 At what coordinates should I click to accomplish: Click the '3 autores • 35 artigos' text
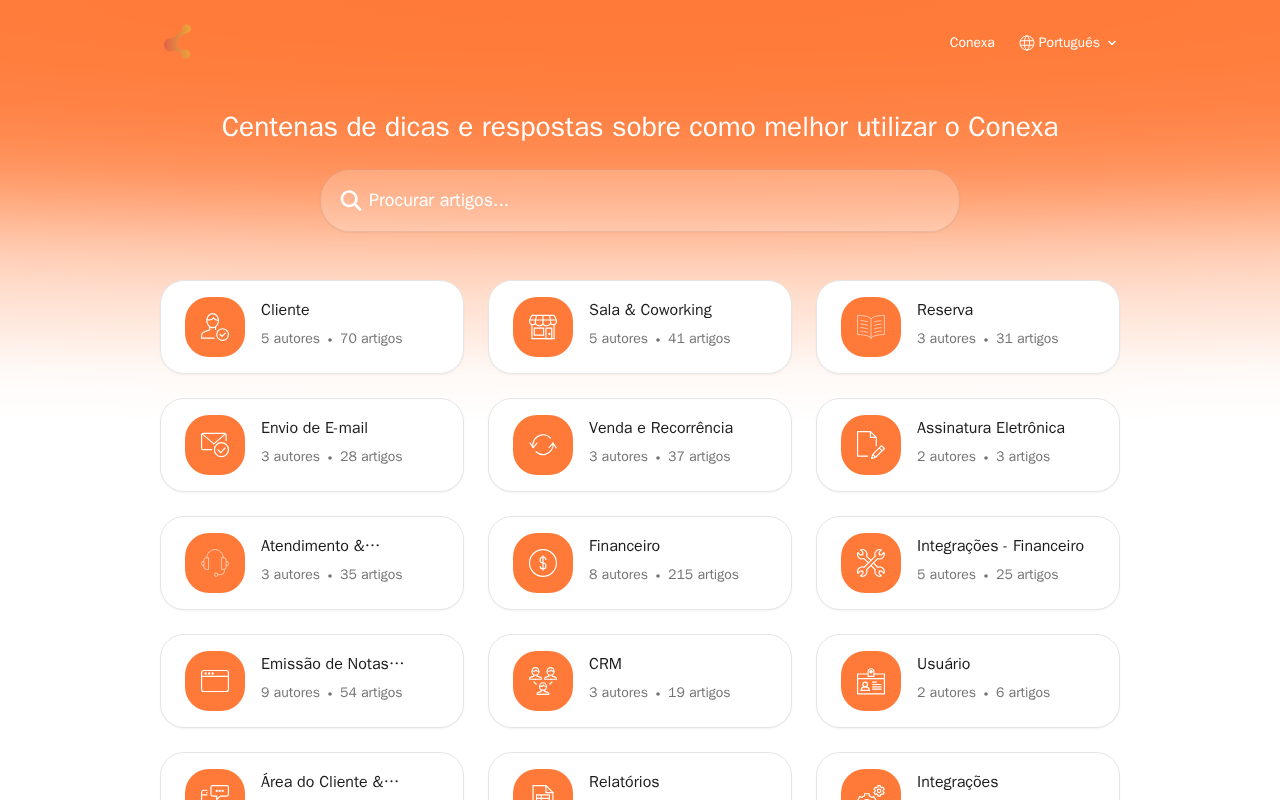[x=331, y=575]
